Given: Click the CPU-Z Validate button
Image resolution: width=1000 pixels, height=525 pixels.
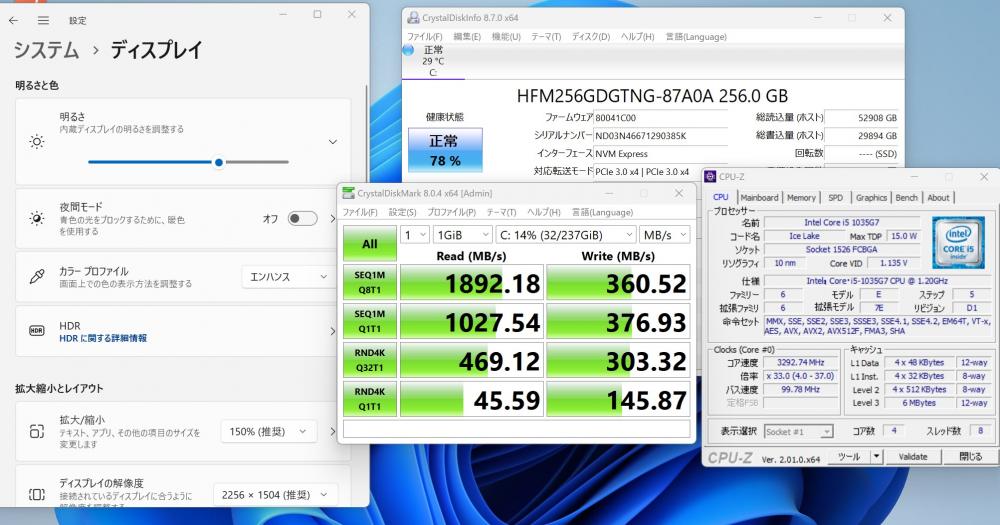Looking at the screenshot, I should 913,456.
